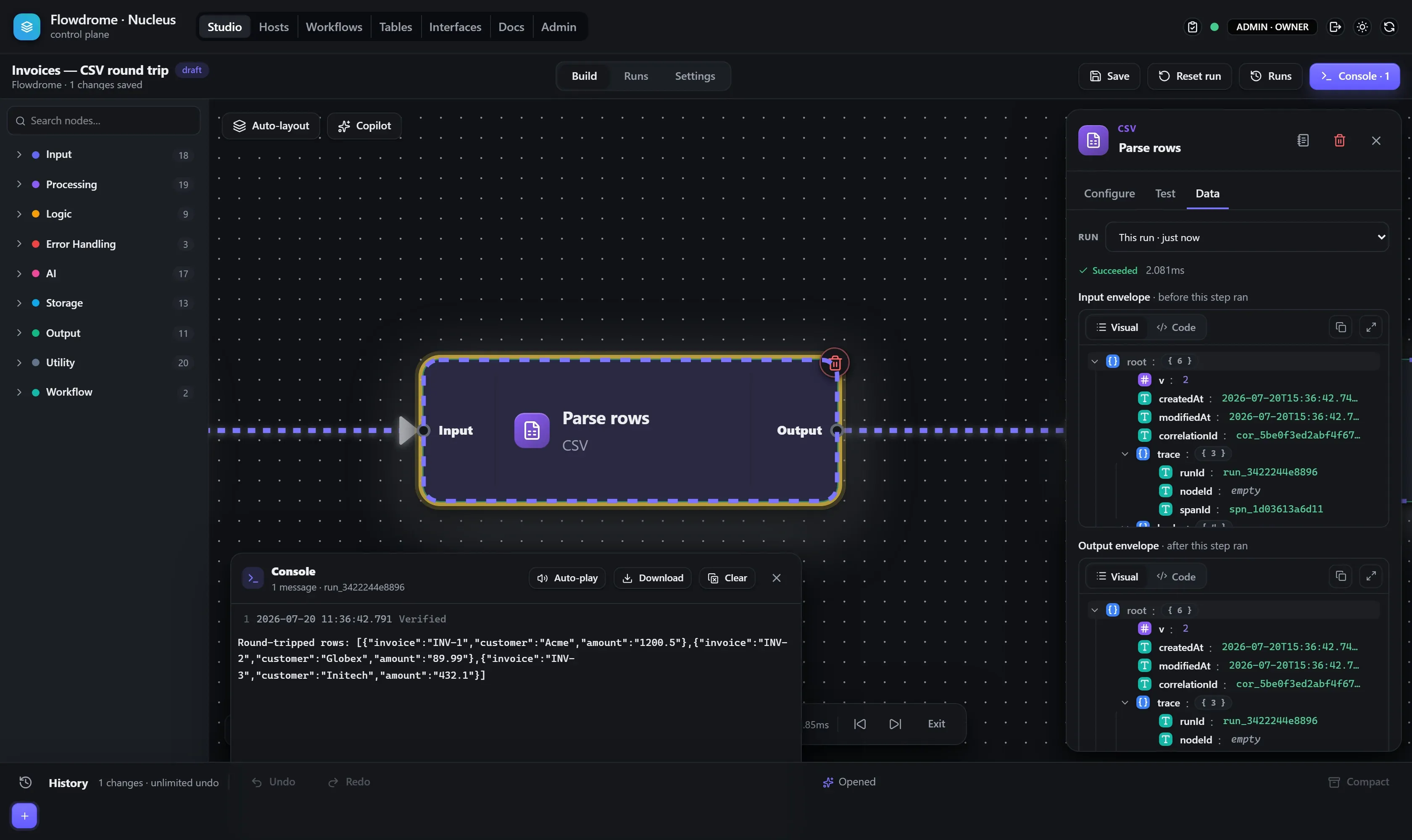The width and height of the screenshot is (1412, 840).
Task: Collapse trace object in Output envelope tree
Action: click(1124, 703)
